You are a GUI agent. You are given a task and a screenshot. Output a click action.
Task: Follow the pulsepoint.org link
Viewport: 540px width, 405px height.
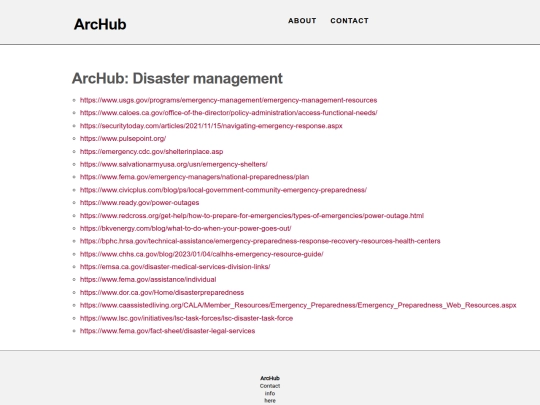[x=123, y=138]
